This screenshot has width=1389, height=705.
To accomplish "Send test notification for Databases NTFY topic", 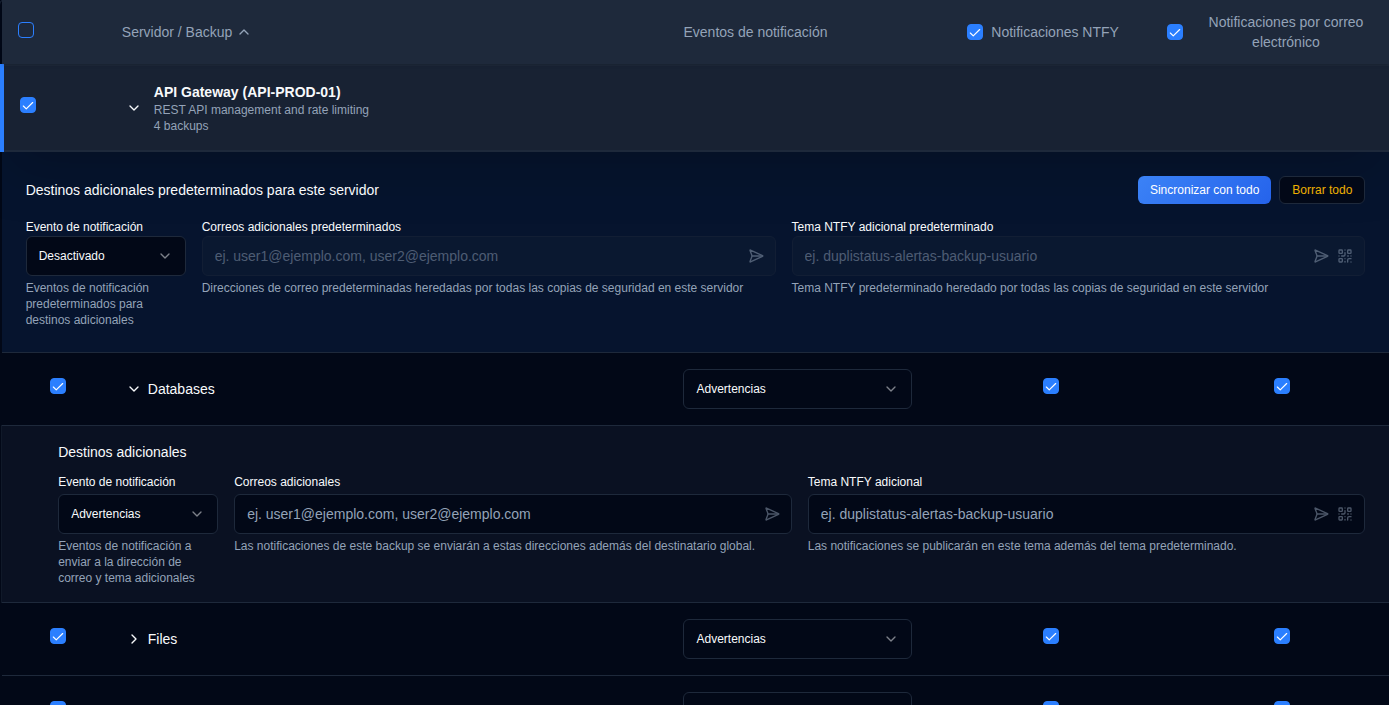I will 1320,513.
